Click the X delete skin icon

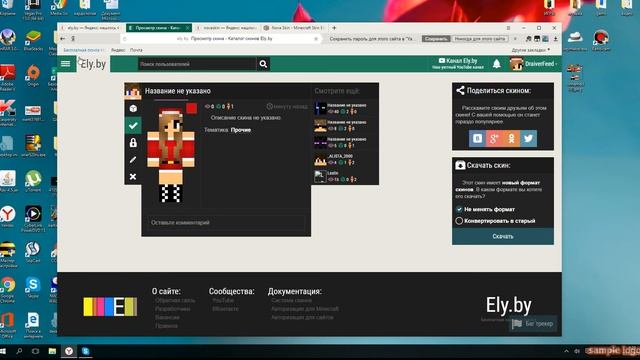coord(133,177)
